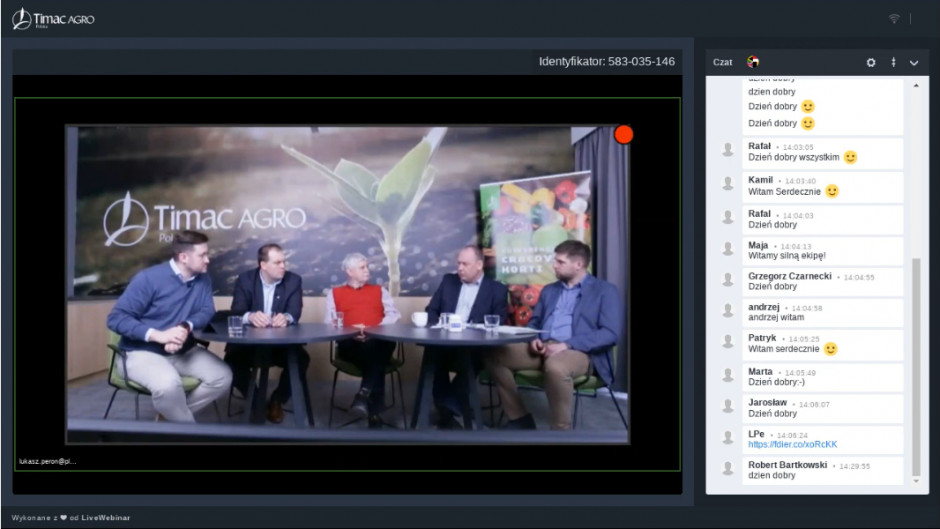Click LPe's avatar icon in chat
Viewport: 940px width, 529px height.
728,437
